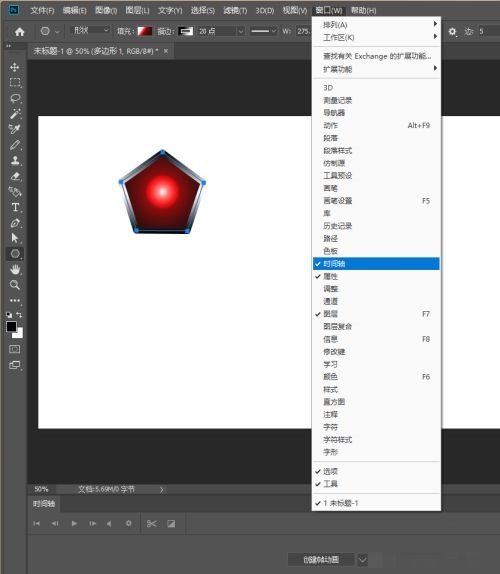Open the stroke width 20 点 dropdown

coord(240,31)
